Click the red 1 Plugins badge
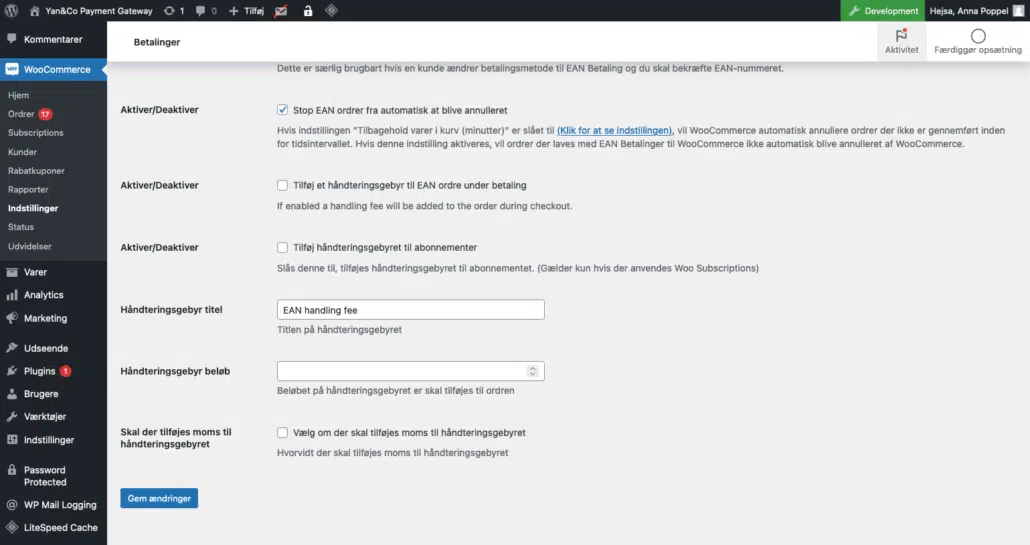This screenshot has height=545, width=1030. coord(66,371)
